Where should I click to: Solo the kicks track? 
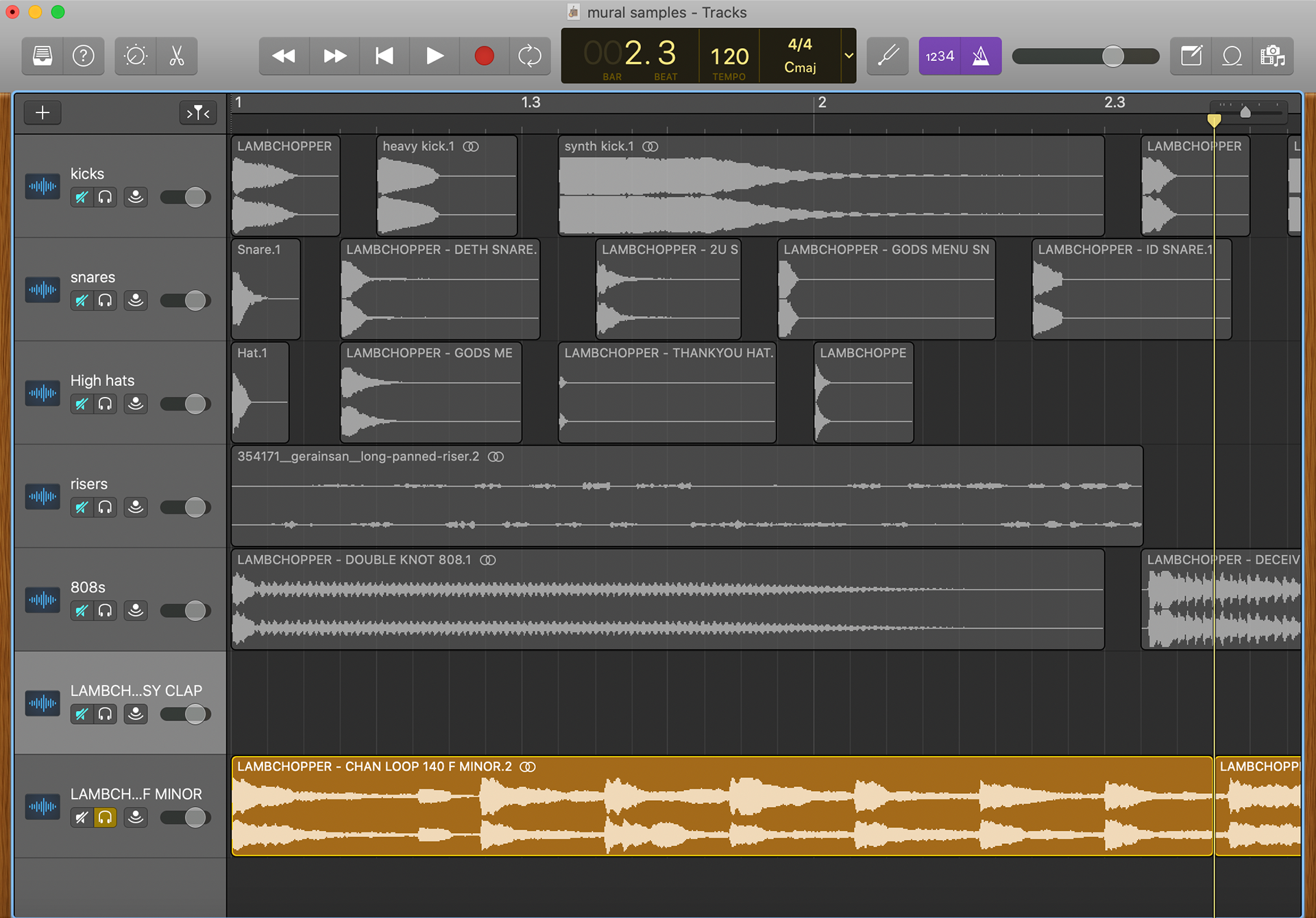tap(105, 197)
